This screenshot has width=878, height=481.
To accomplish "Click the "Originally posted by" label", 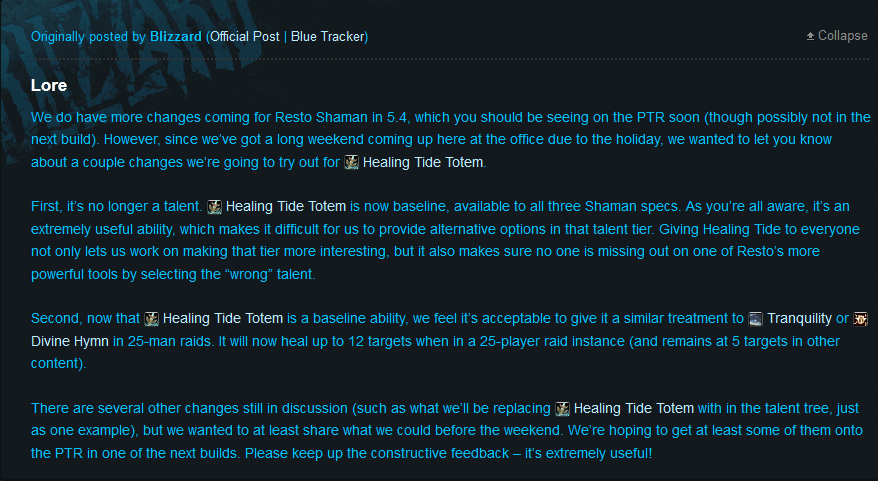I will pyautogui.click(x=88, y=37).
